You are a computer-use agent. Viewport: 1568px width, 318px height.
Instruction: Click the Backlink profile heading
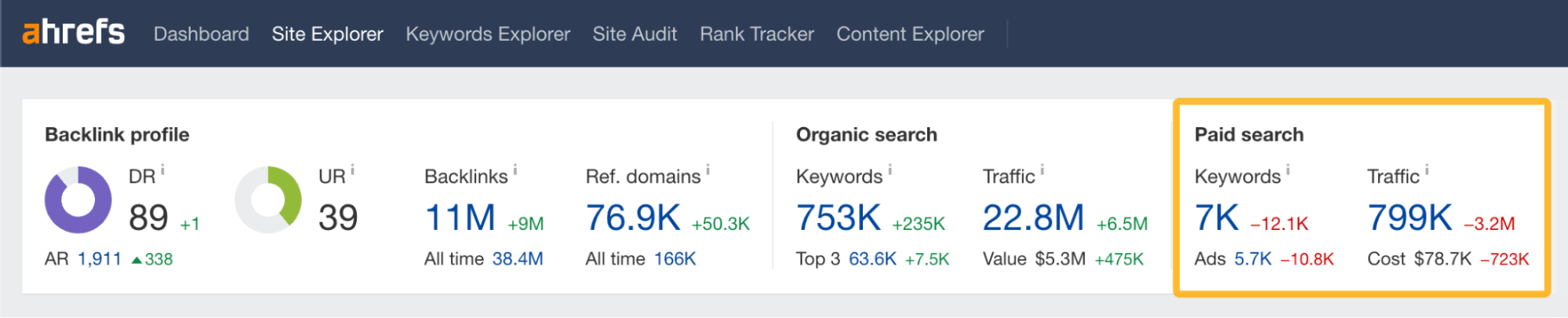click(x=117, y=135)
